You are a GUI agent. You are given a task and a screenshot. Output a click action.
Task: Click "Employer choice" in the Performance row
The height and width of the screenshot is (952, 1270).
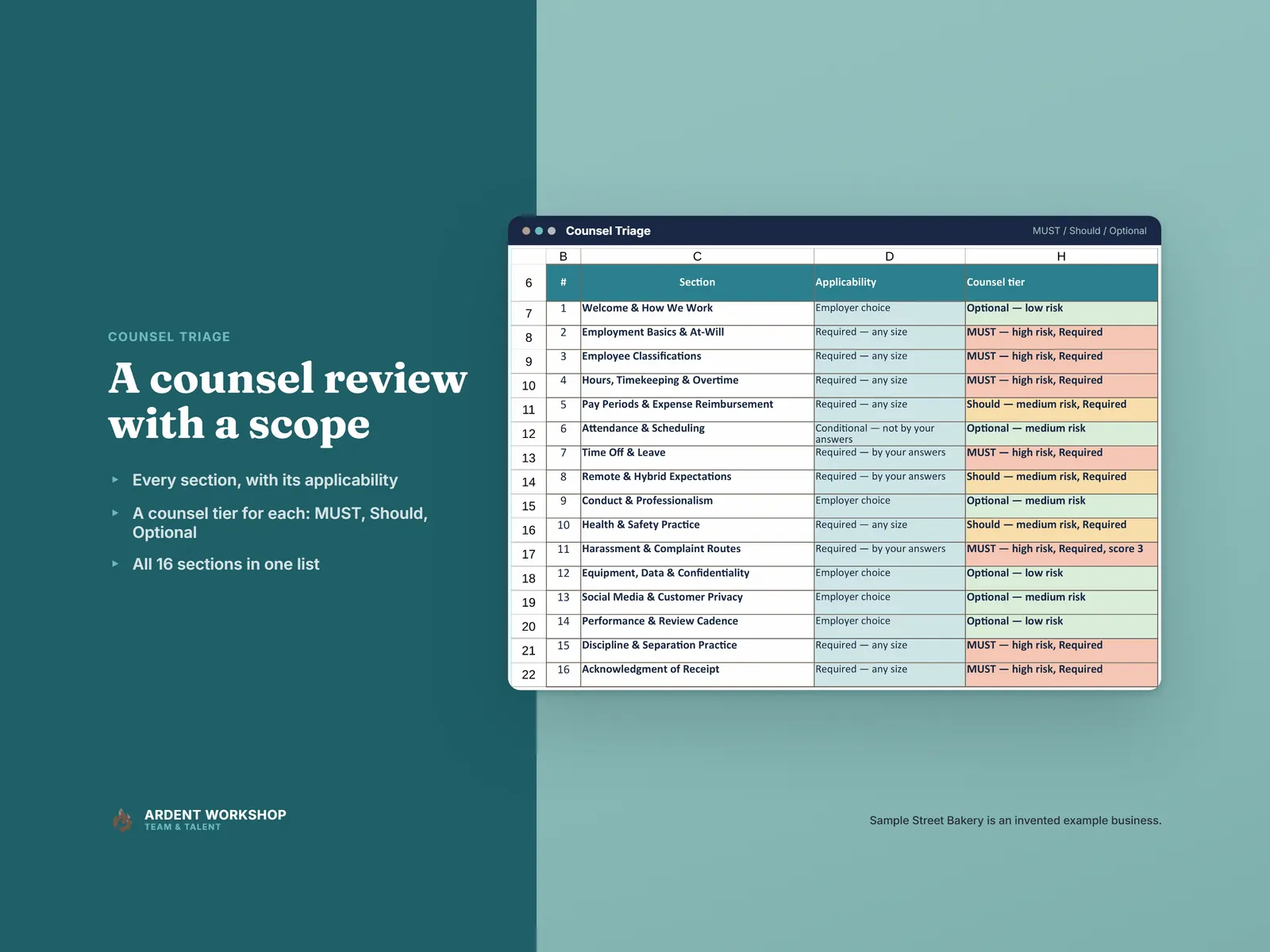[889, 626]
